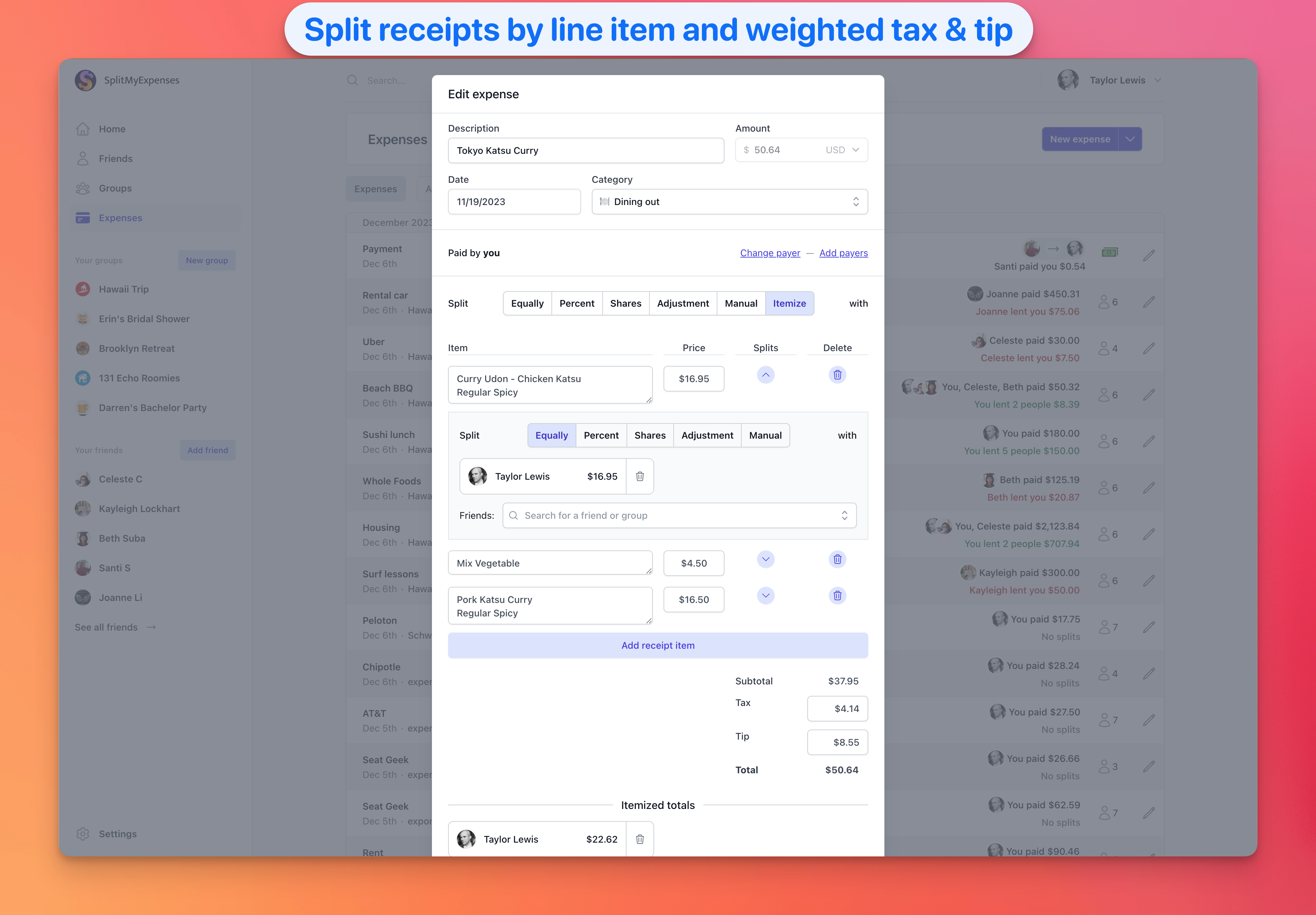Choose Percent for the Curry Udon item

pos(601,435)
